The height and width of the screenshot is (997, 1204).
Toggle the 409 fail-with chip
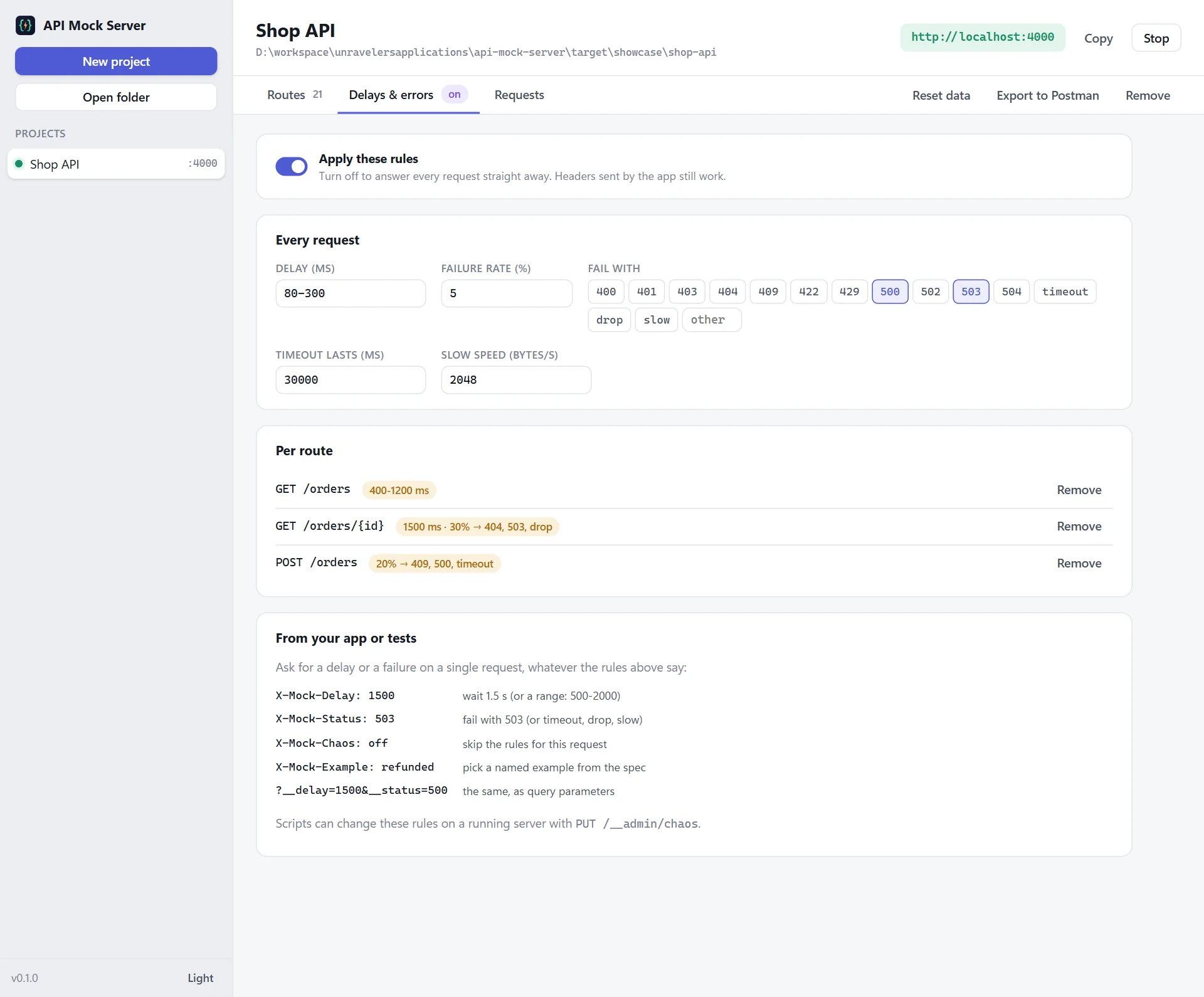[x=768, y=292]
